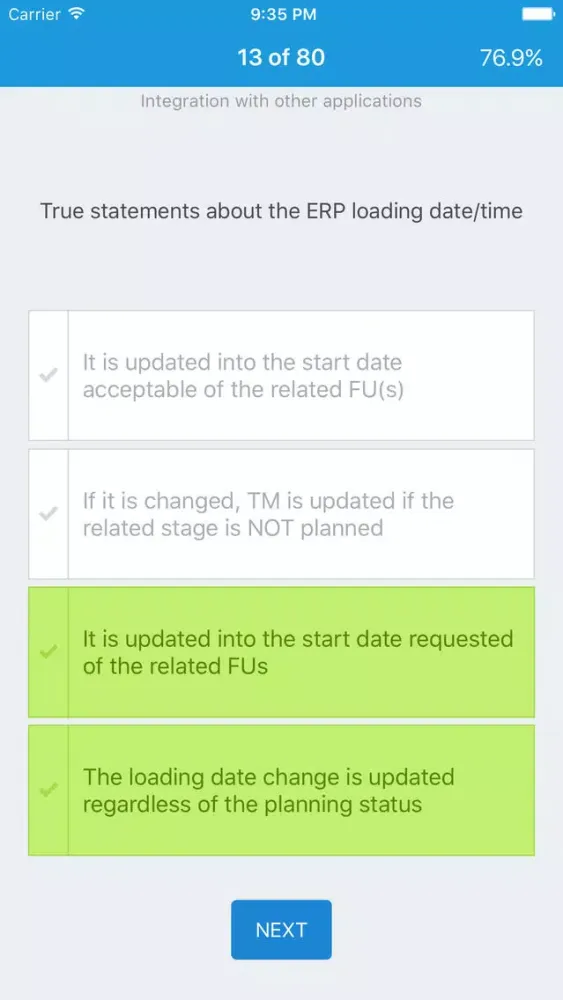Select answer 'It is updated into the start date acceptable'
The width and height of the screenshot is (563, 1000).
(281, 376)
